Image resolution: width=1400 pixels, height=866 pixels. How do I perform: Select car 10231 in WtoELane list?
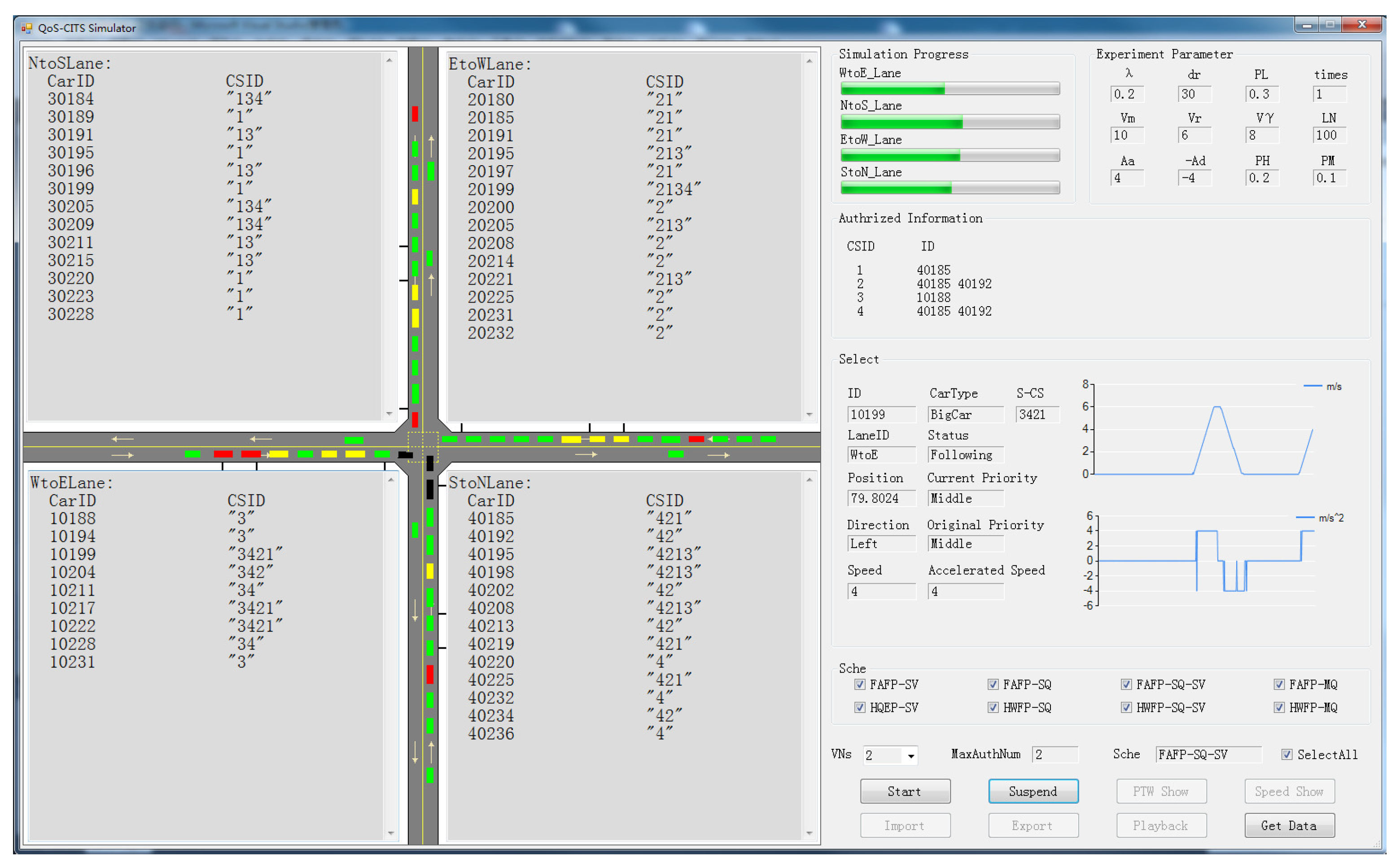[73, 662]
